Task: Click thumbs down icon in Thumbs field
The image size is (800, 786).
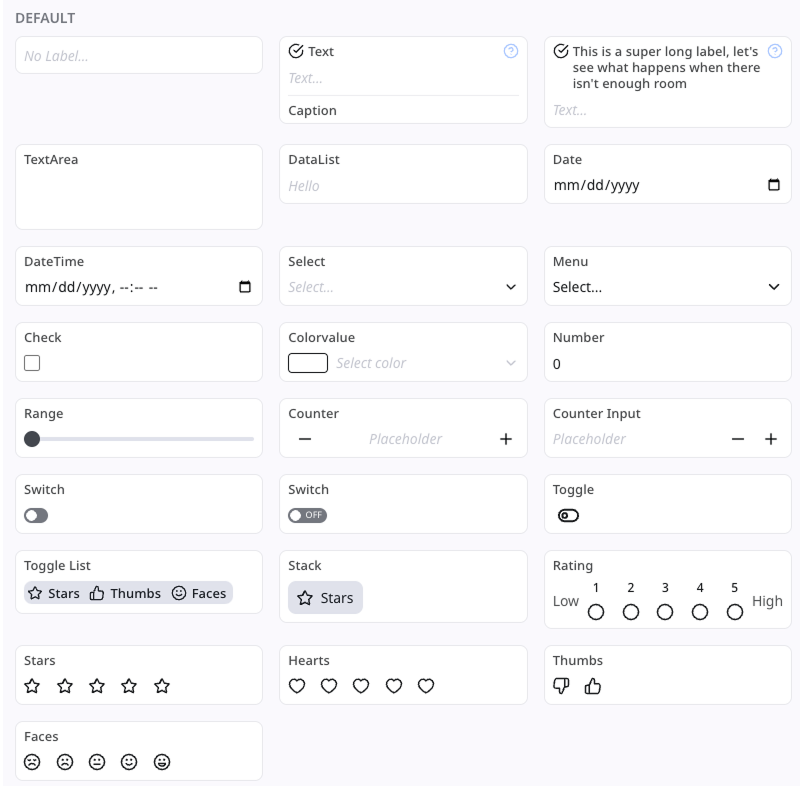Action: tap(561, 686)
